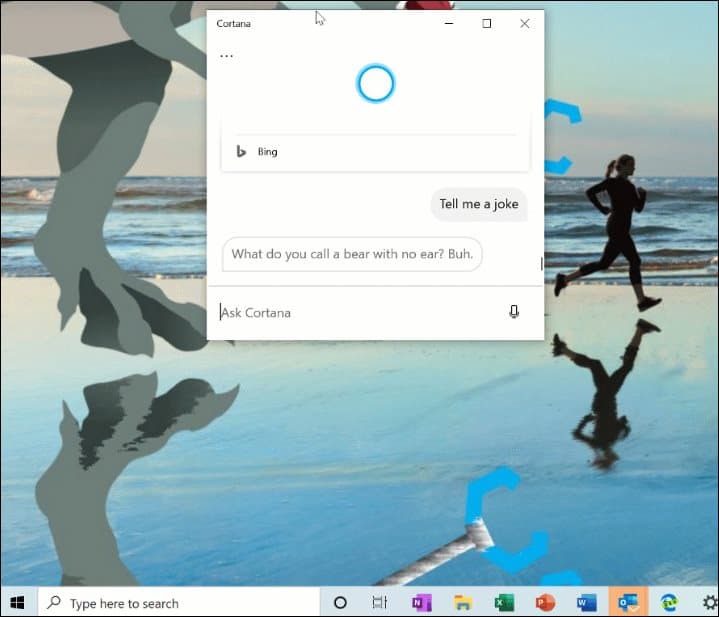Open Microsoft Edge from the taskbar
The height and width of the screenshot is (617, 719).
[669, 602]
